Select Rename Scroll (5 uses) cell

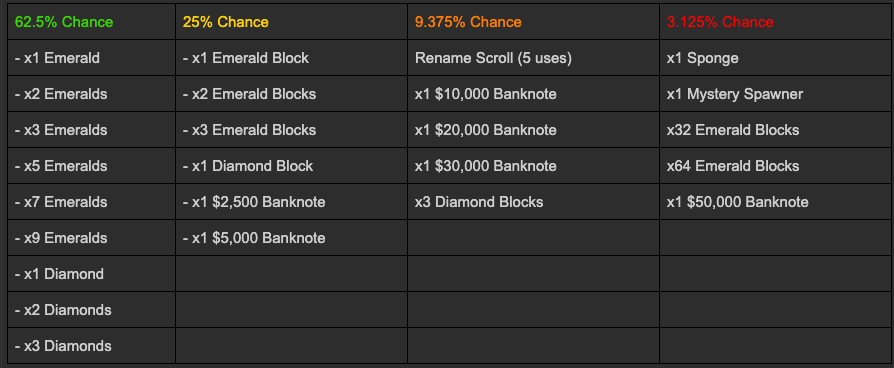(x=533, y=58)
